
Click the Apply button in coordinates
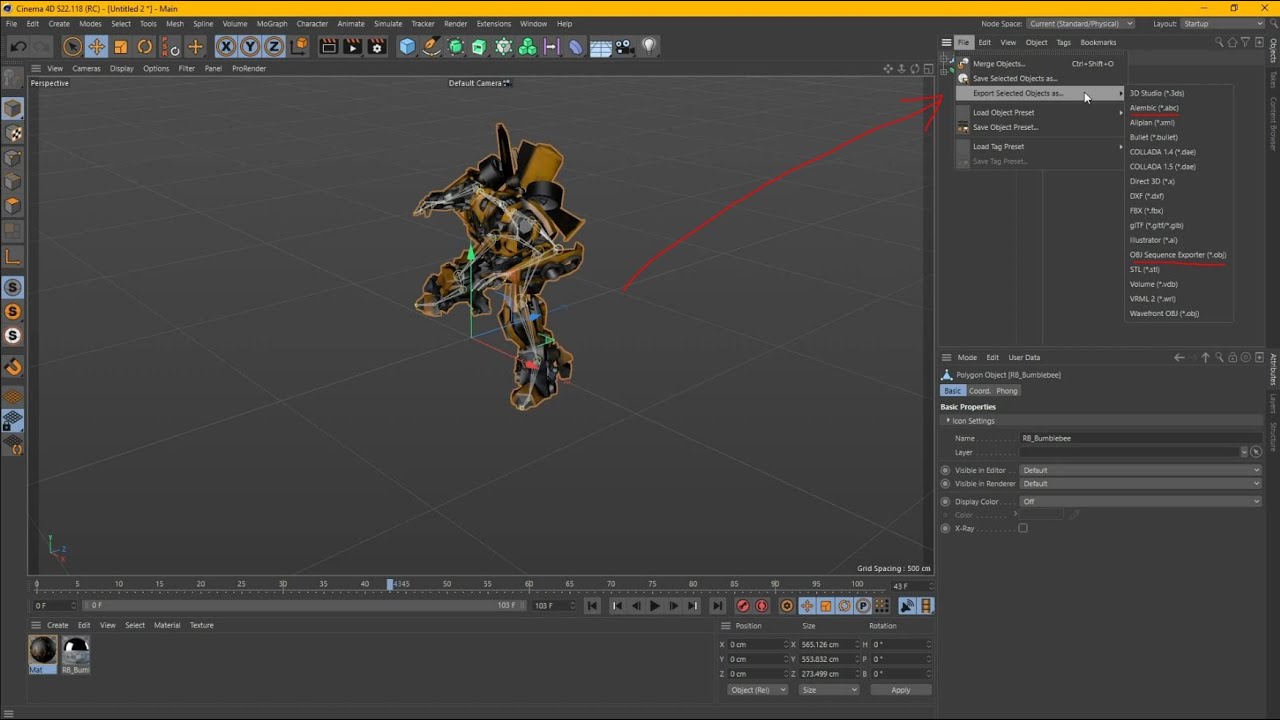900,690
